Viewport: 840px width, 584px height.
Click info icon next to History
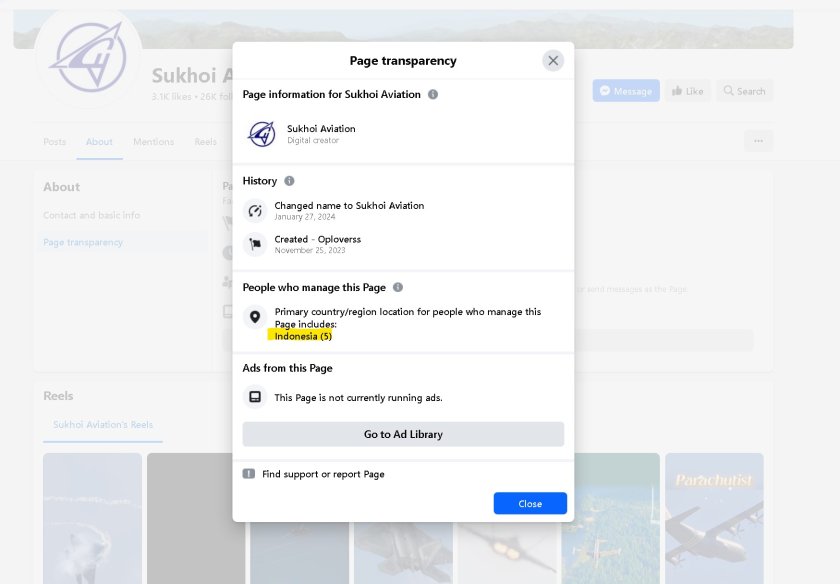[x=289, y=181]
